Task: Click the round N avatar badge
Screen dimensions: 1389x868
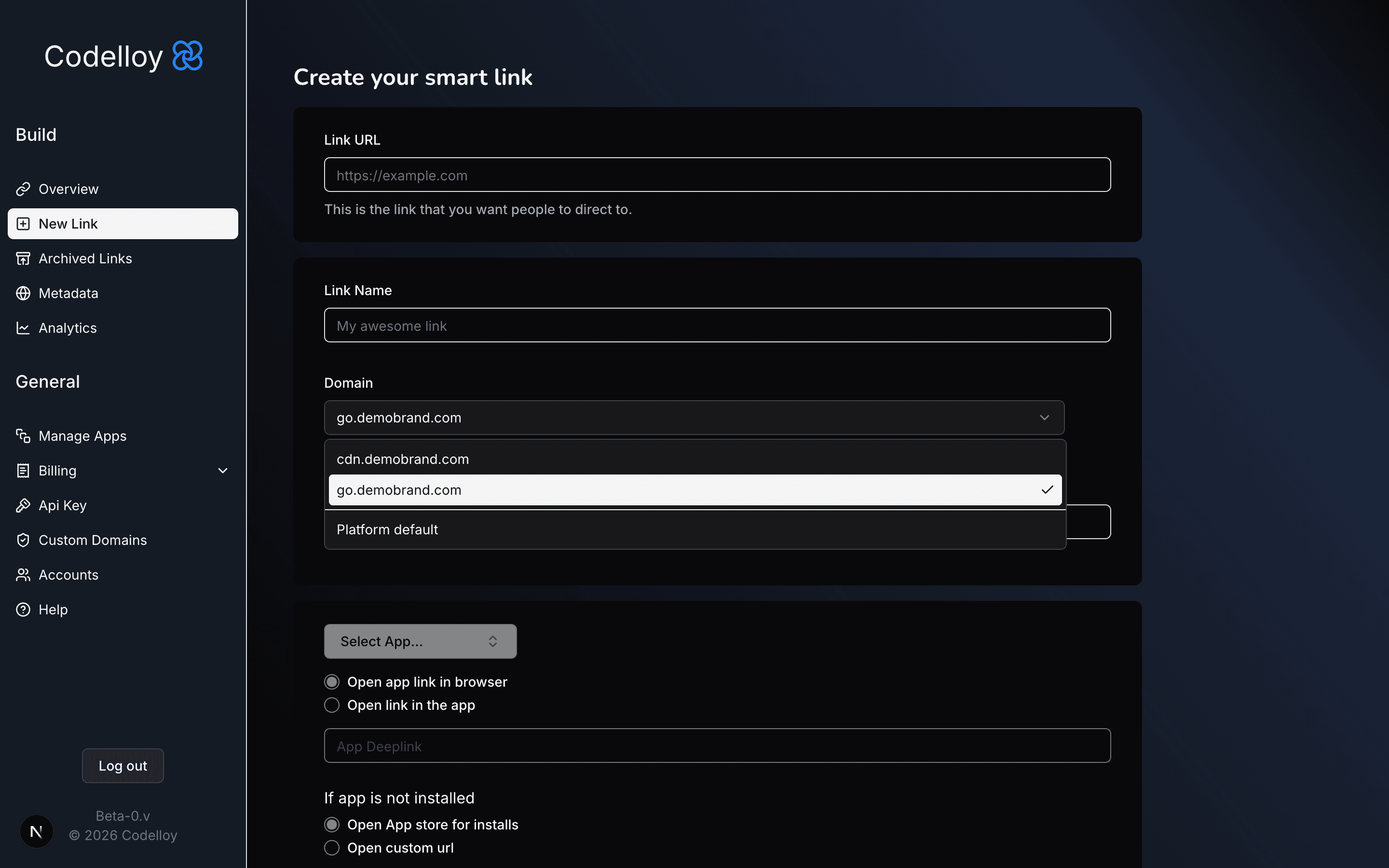Action: pyautogui.click(x=36, y=831)
